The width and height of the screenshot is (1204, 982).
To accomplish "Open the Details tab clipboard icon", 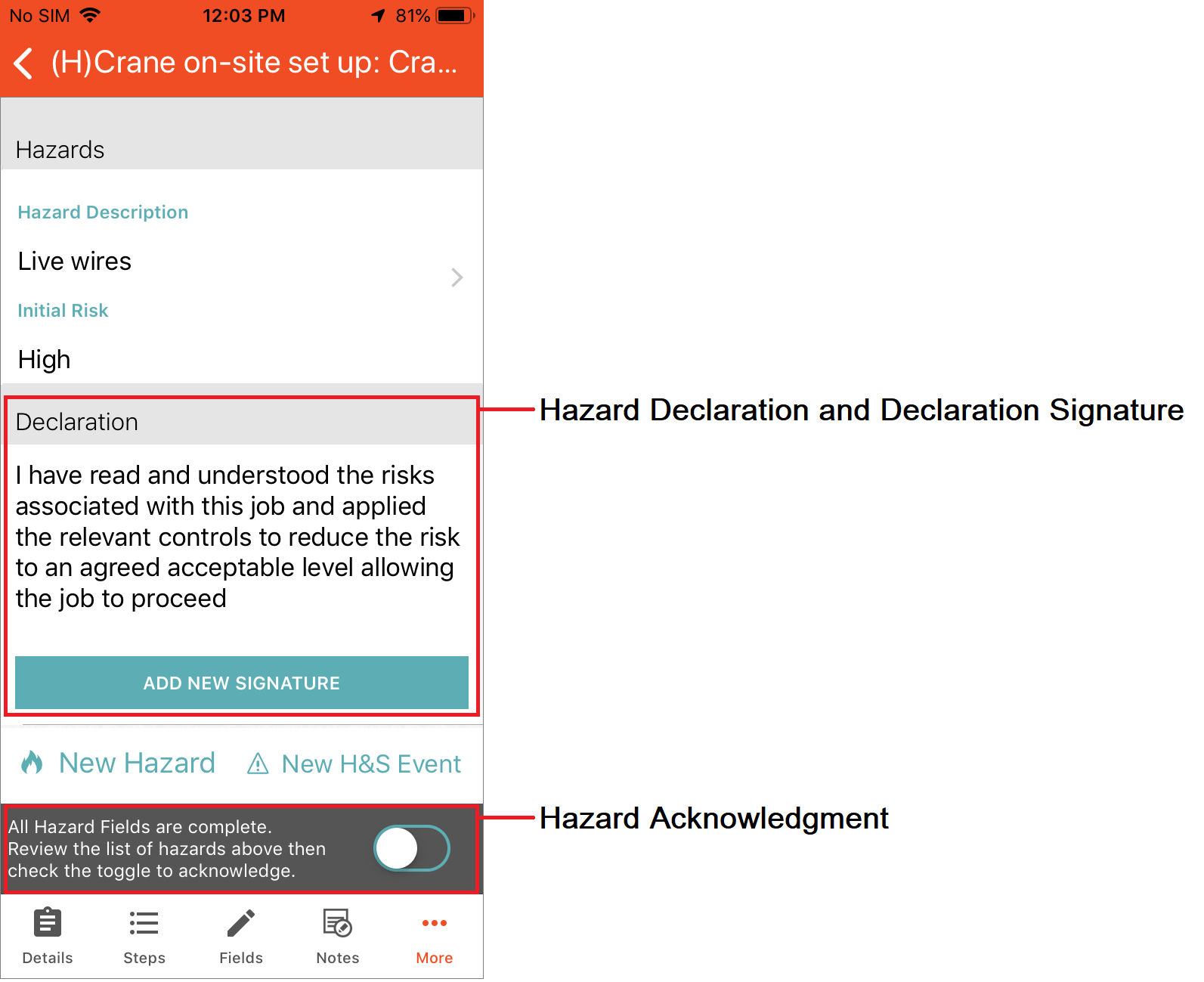I will click(48, 923).
